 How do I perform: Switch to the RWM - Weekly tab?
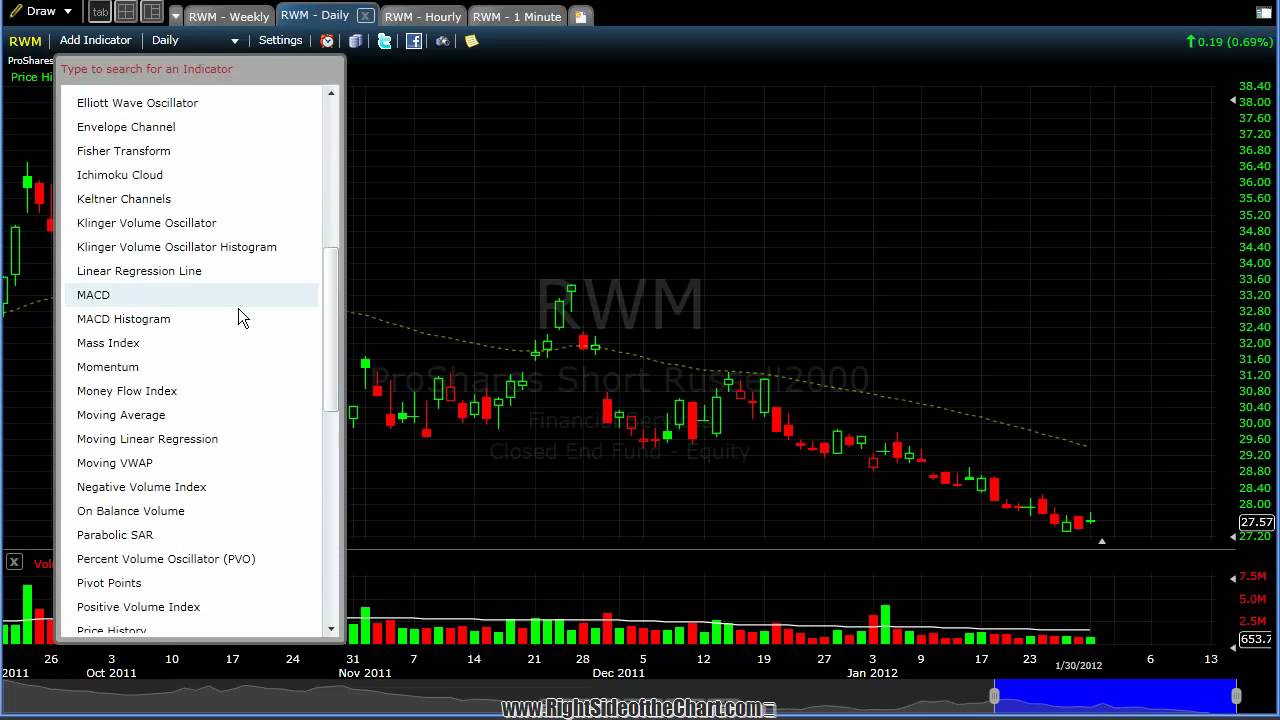[x=228, y=16]
